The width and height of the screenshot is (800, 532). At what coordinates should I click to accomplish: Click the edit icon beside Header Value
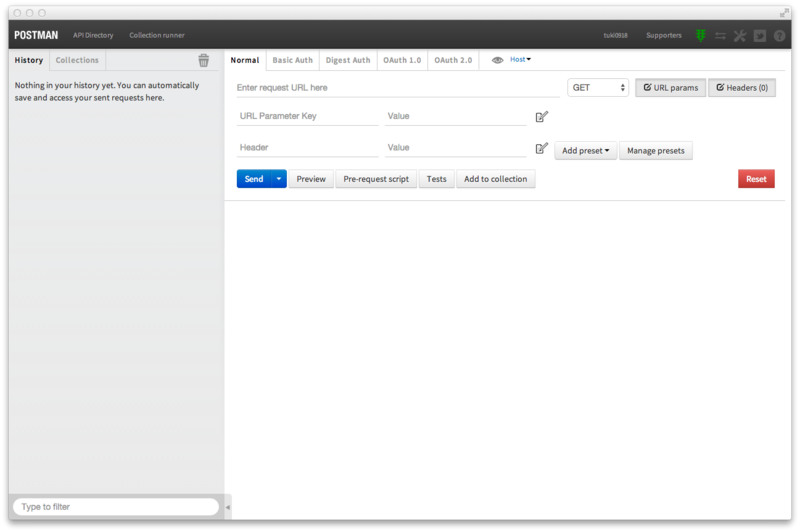[542, 148]
